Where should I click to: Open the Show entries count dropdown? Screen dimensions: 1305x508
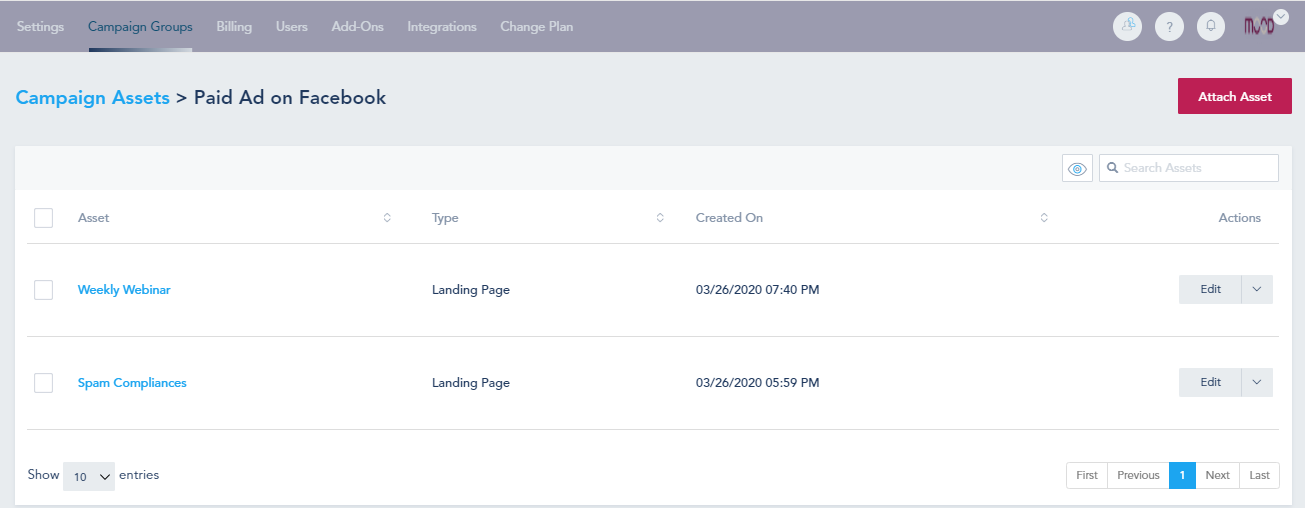point(89,476)
